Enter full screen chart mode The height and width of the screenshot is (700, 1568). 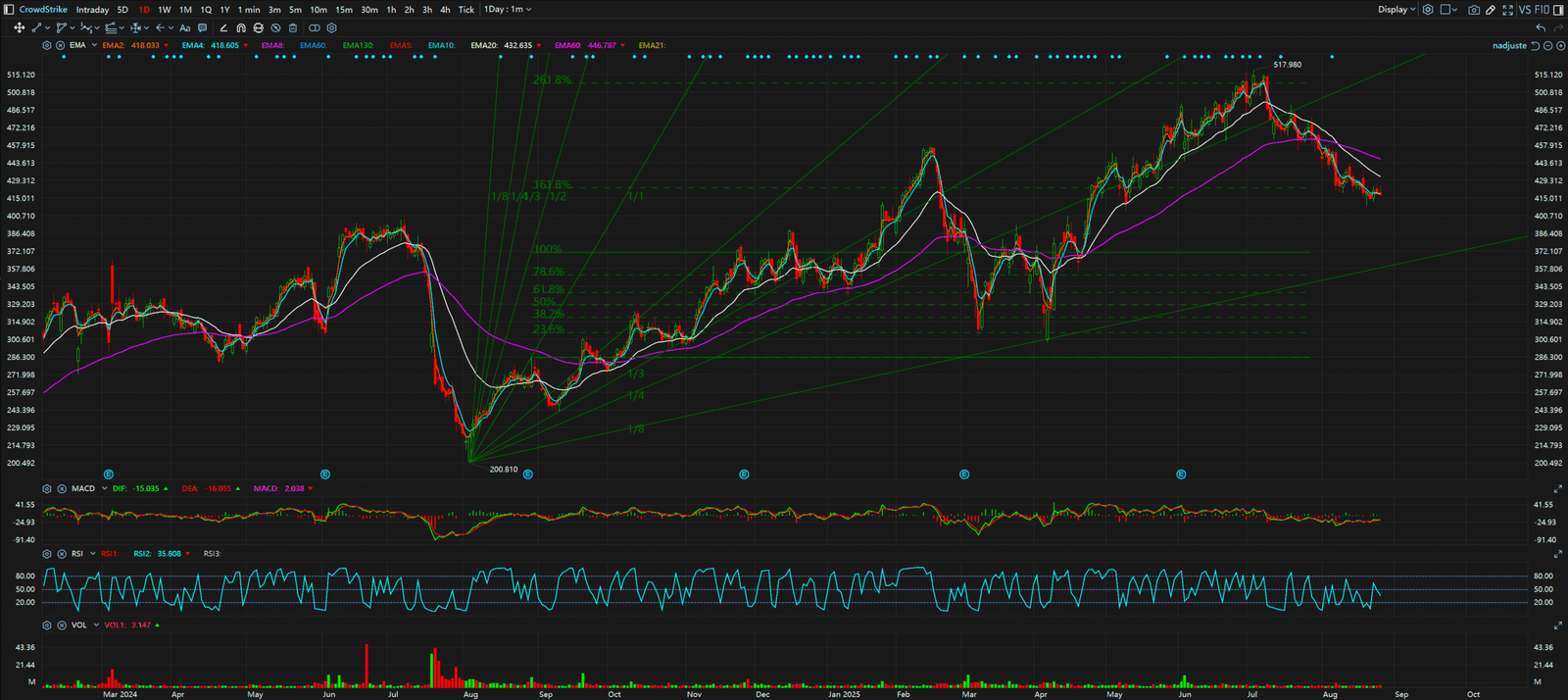pyautogui.click(x=1507, y=10)
